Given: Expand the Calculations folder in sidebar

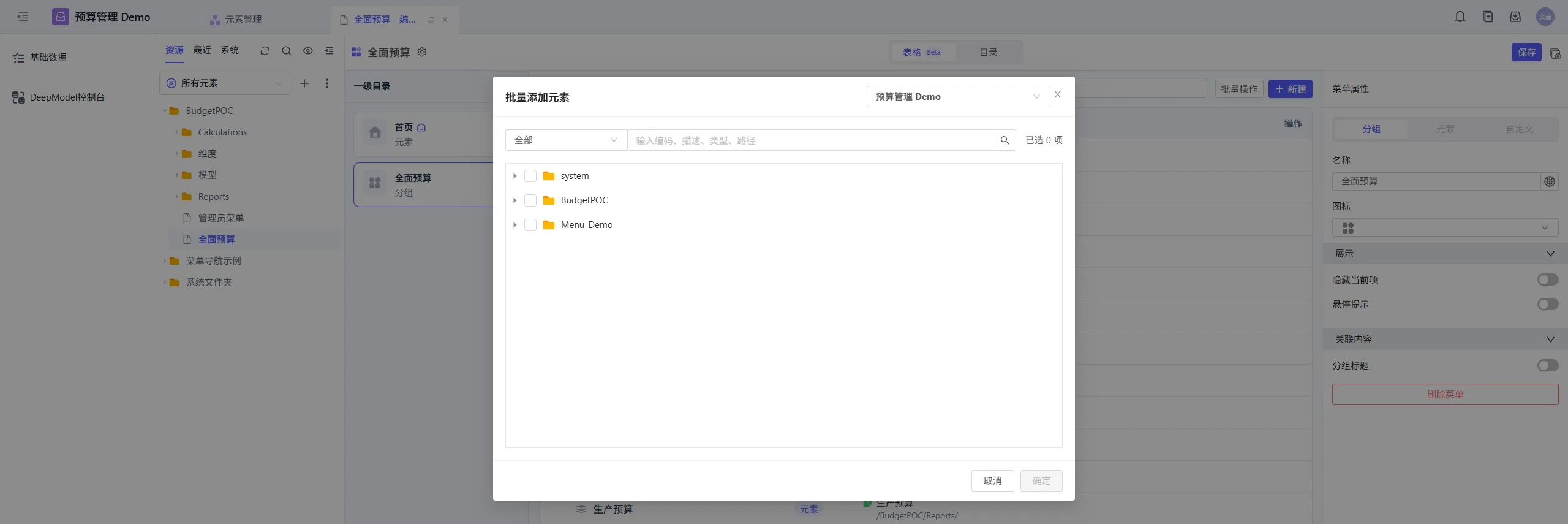Looking at the screenshot, I should [177, 132].
